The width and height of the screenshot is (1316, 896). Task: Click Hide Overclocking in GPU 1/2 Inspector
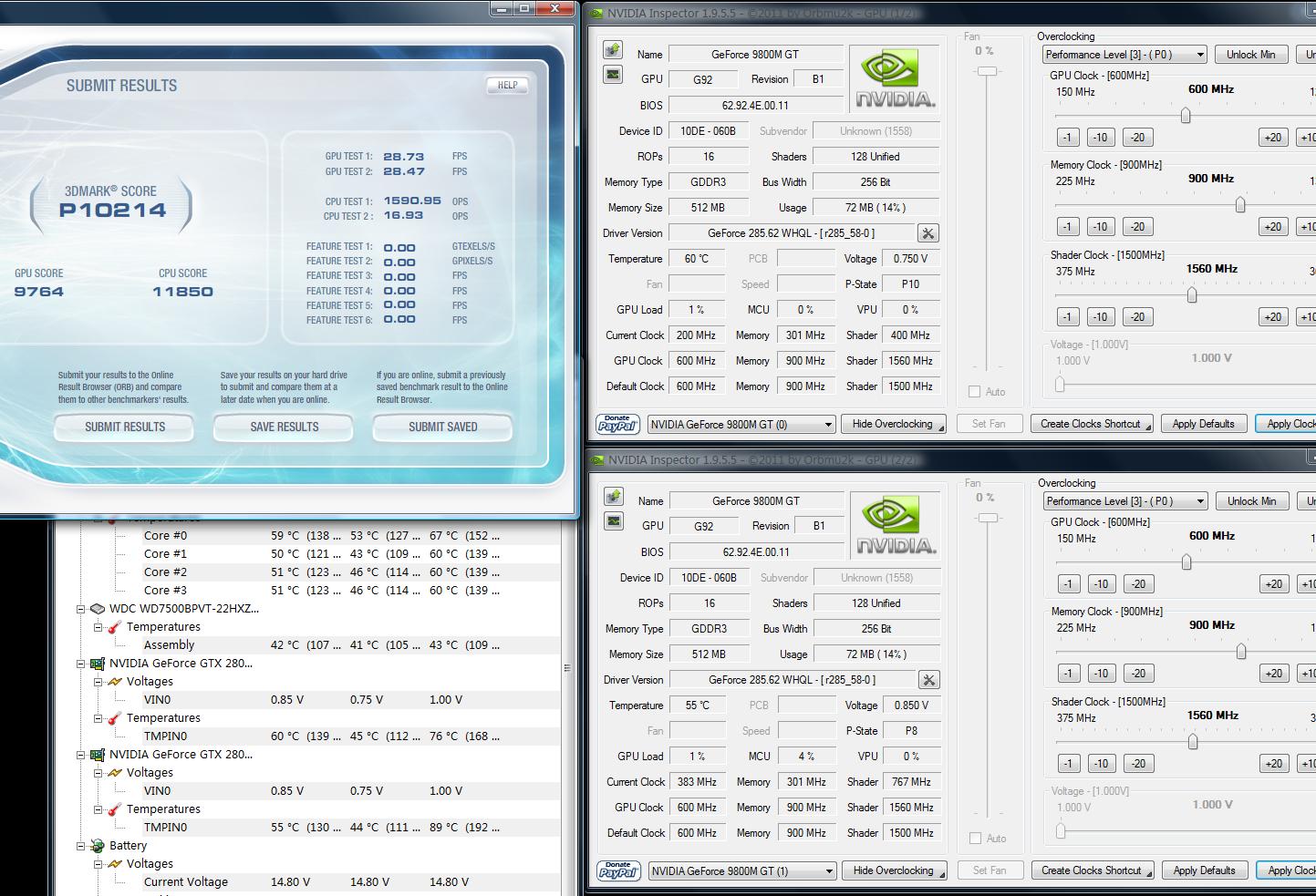coord(893,424)
